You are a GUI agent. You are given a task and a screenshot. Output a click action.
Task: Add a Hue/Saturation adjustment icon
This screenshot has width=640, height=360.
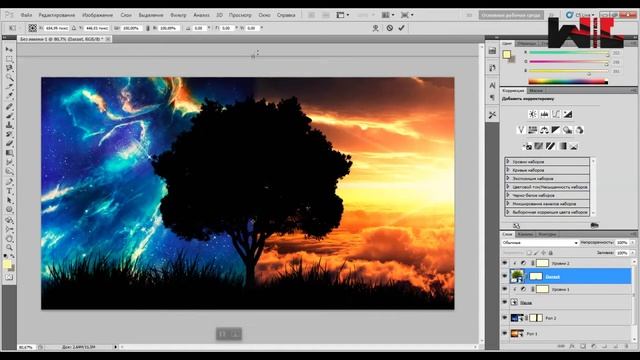pos(533,130)
